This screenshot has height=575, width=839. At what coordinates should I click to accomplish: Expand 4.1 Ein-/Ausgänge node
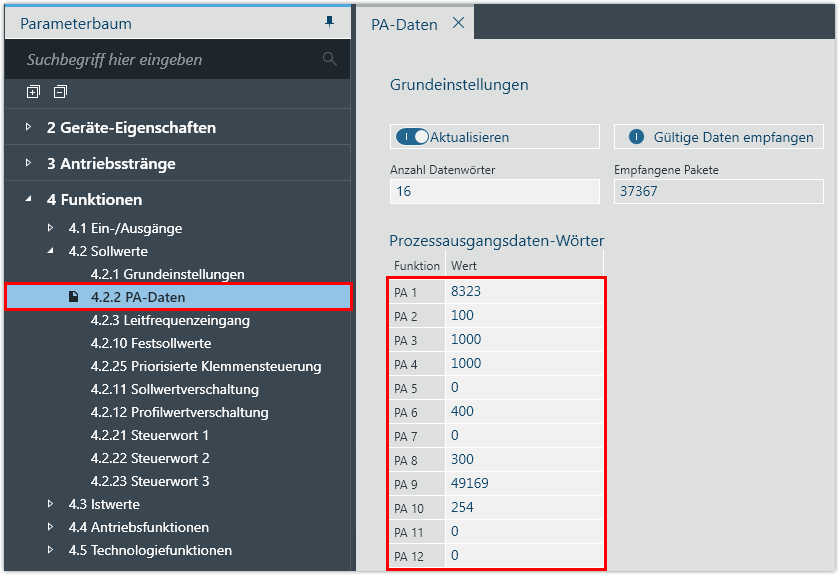pos(50,228)
